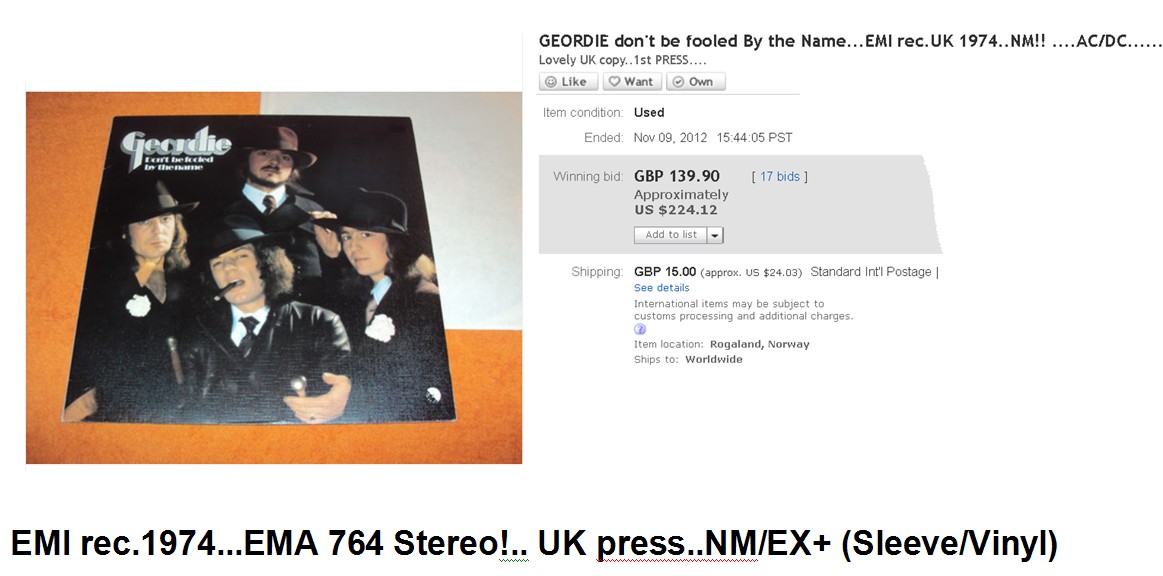The image size is (1163, 576).
Task: Click the GEORDIE listing title text
Action: 850,41
